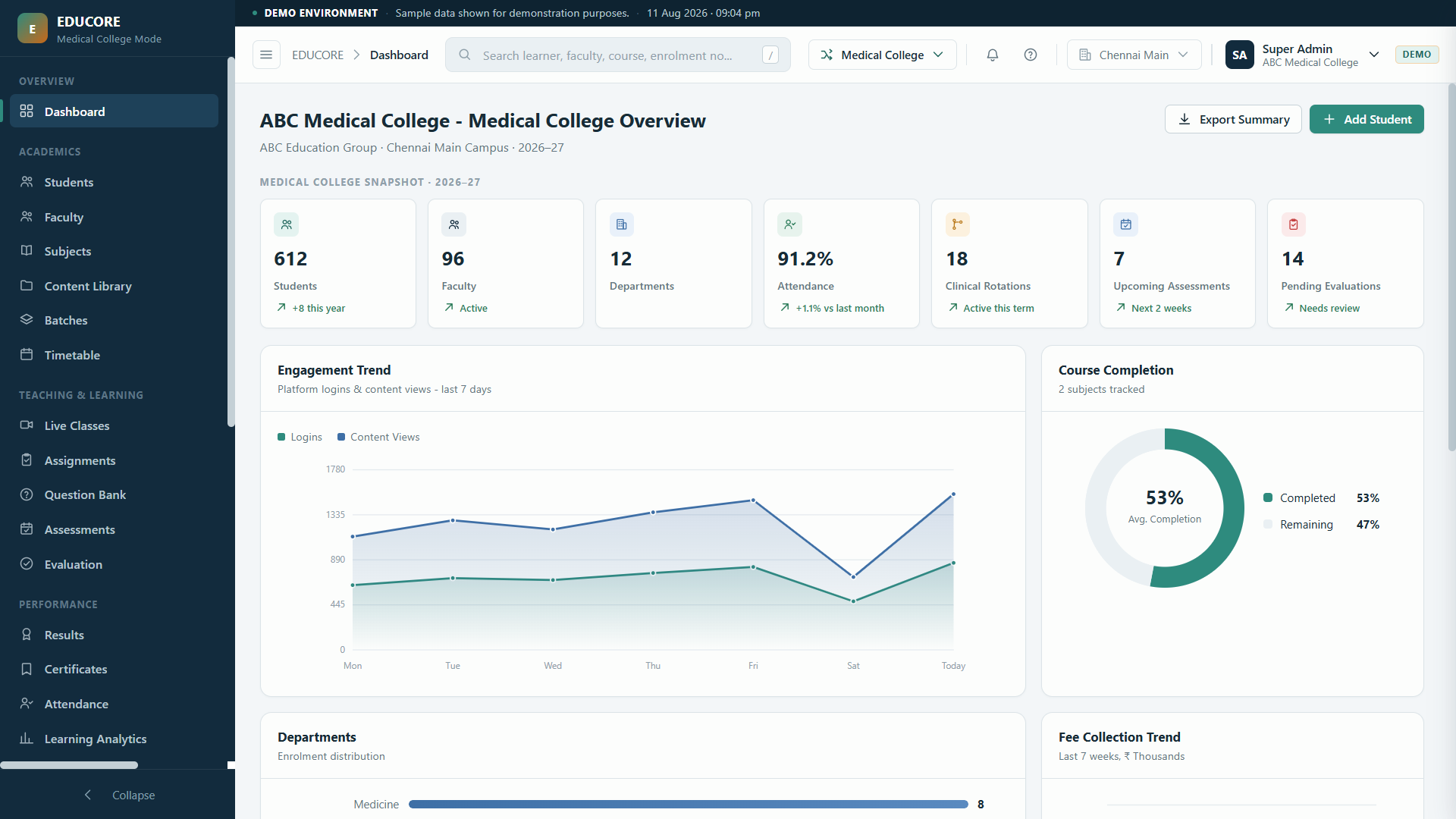
Task: Open Faculty section
Action: [114, 217]
